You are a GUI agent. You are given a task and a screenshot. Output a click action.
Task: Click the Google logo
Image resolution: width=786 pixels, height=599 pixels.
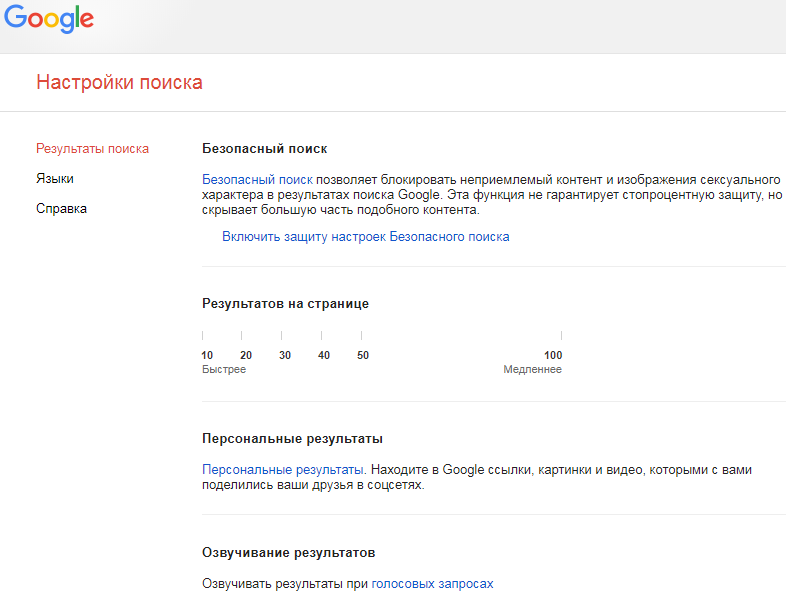49,19
